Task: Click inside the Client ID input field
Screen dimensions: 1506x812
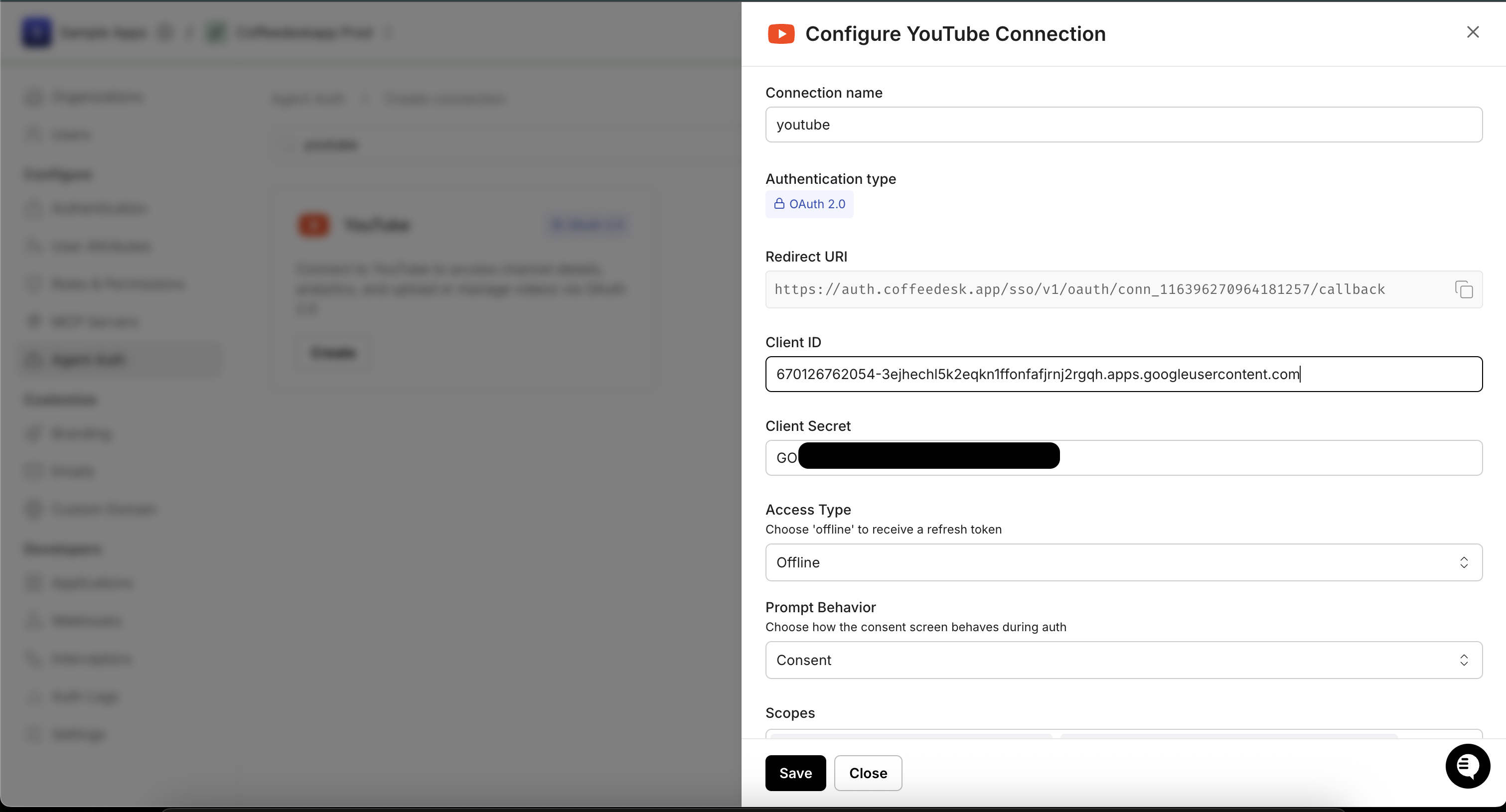Action: point(1122,374)
